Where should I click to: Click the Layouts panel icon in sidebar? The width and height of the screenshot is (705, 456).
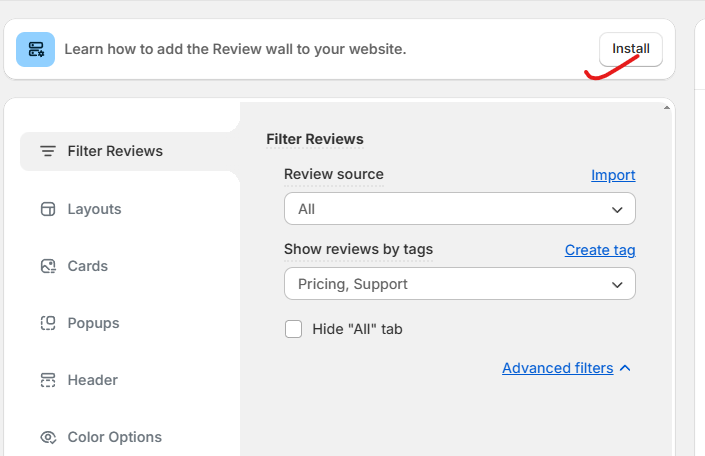tap(47, 209)
